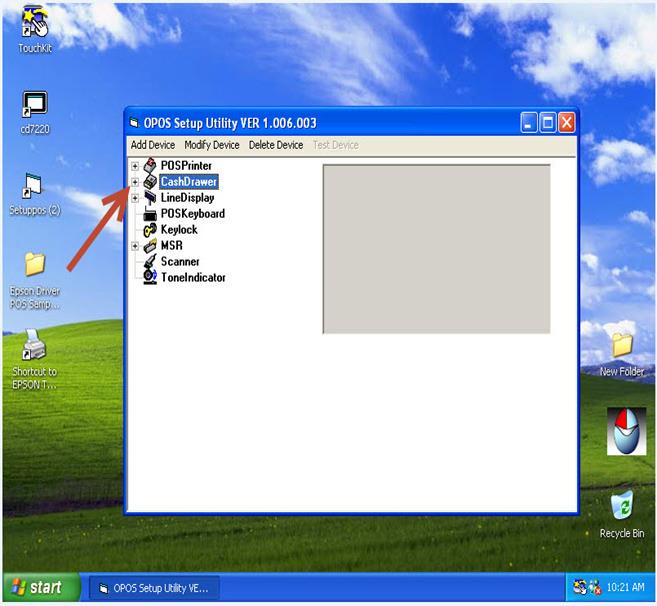The image size is (657, 606).
Task: Click the grey device detail panel
Action: (x=436, y=249)
